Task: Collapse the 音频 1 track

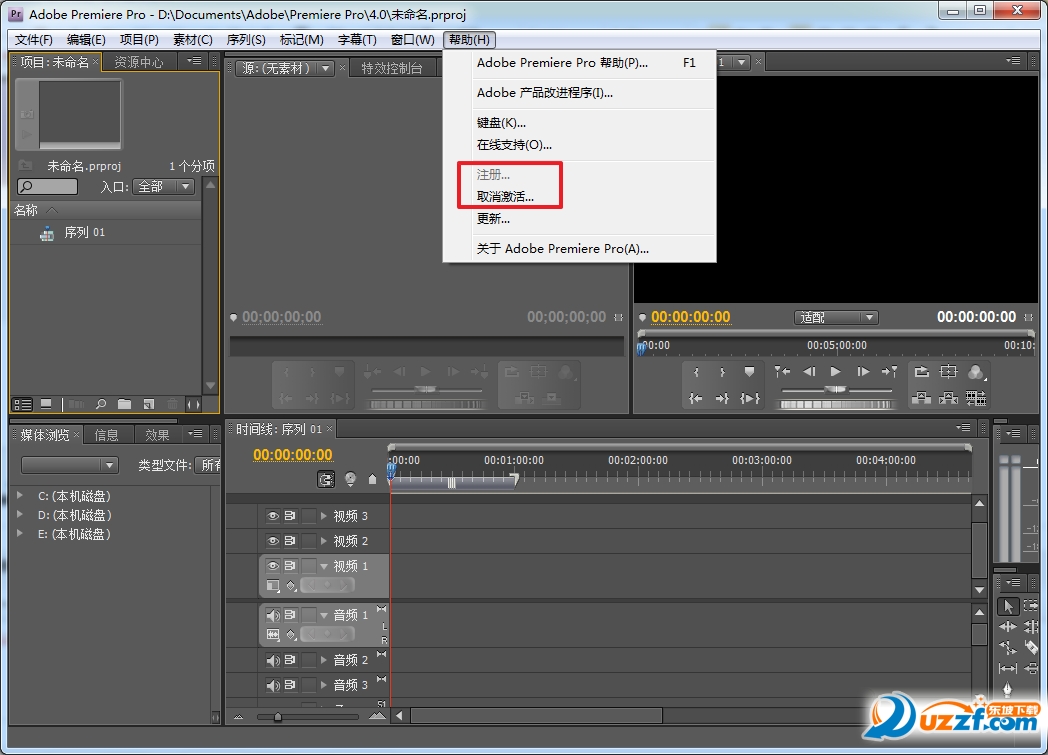Action: pos(324,615)
